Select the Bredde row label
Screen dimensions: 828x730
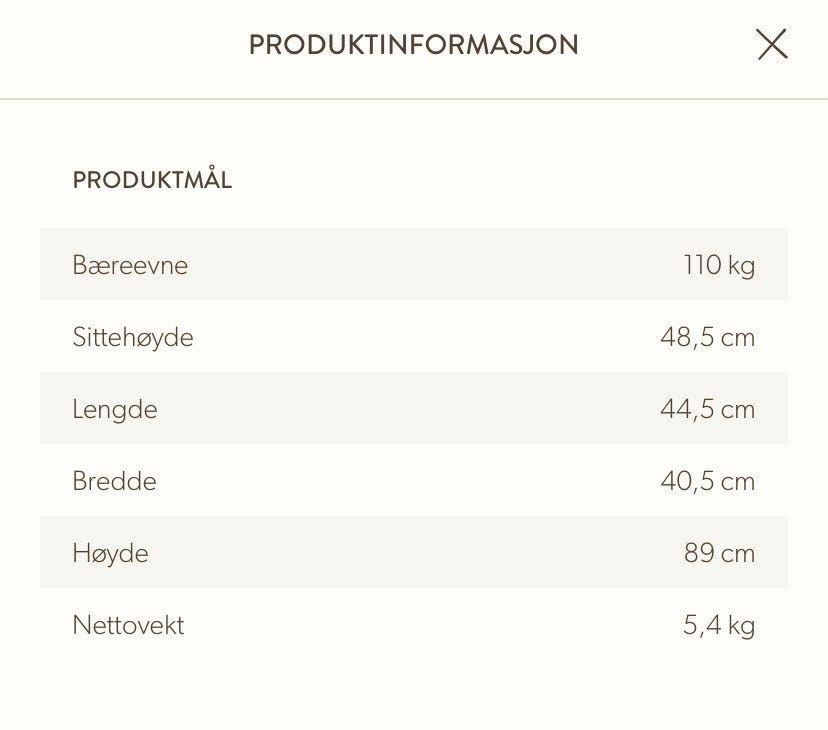pos(114,481)
